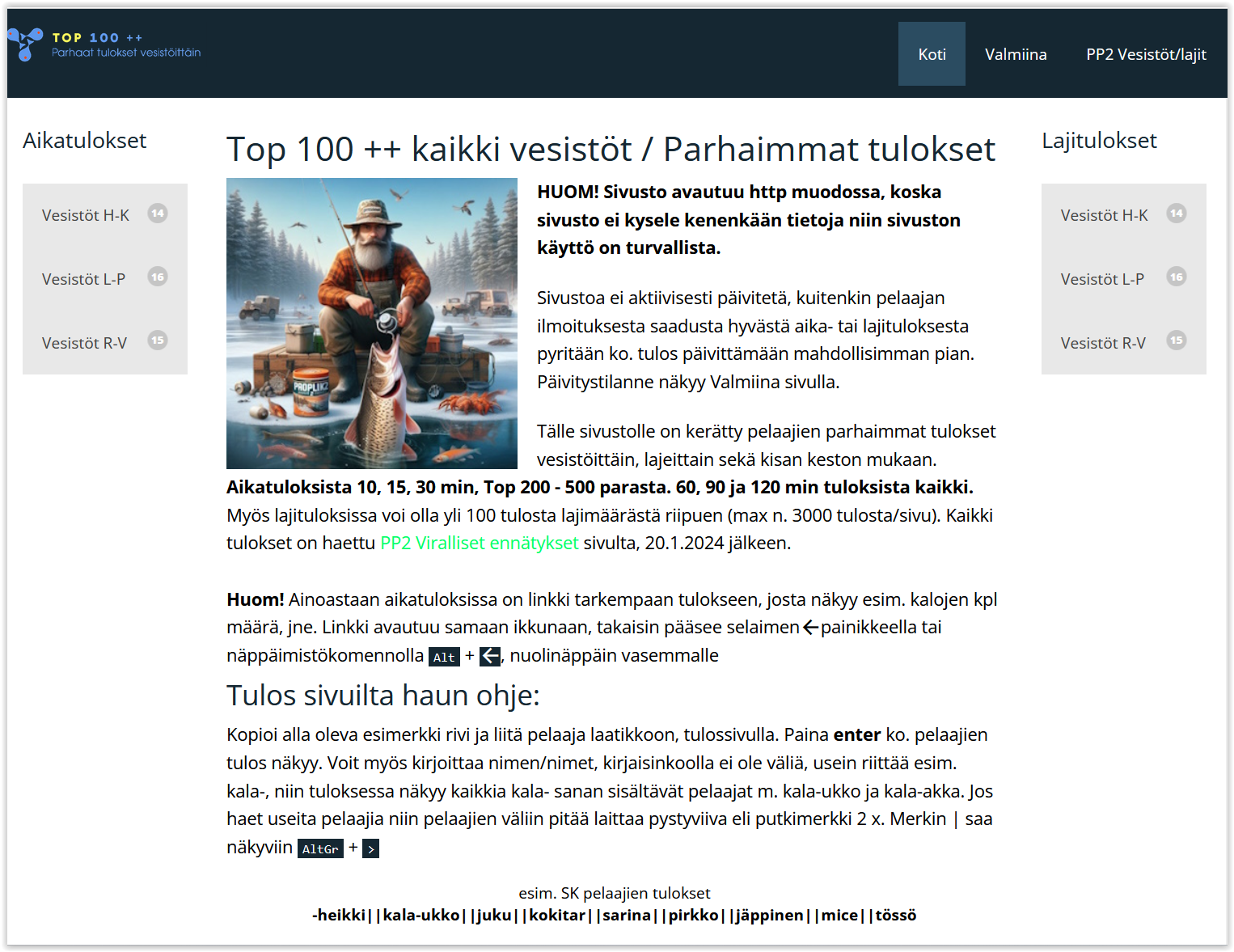Image resolution: width=1234 pixels, height=952 pixels.
Task: Open the PP2 Vesistöt/lajit menu item
Action: coord(1146,54)
